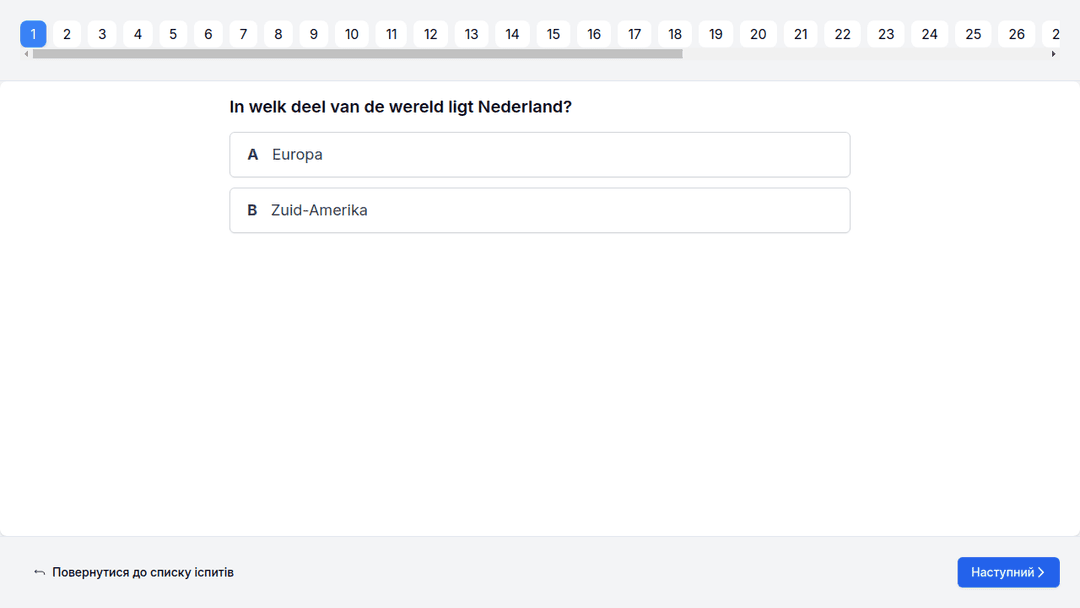Jump to question 23
Image resolution: width=1080 pixels, height=608 pixels.
[886, 34]
